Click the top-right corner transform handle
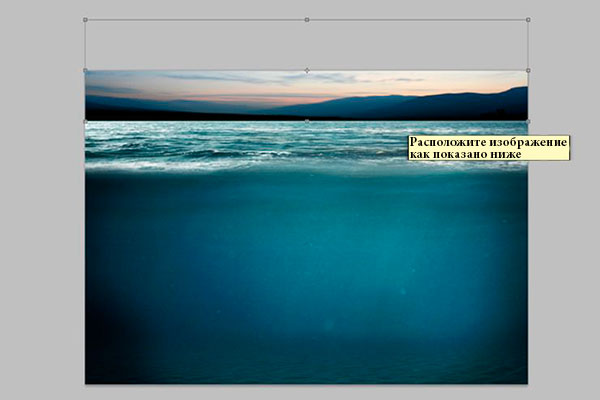The width and height of the screenshot is (600, 400). pos(528,20)
